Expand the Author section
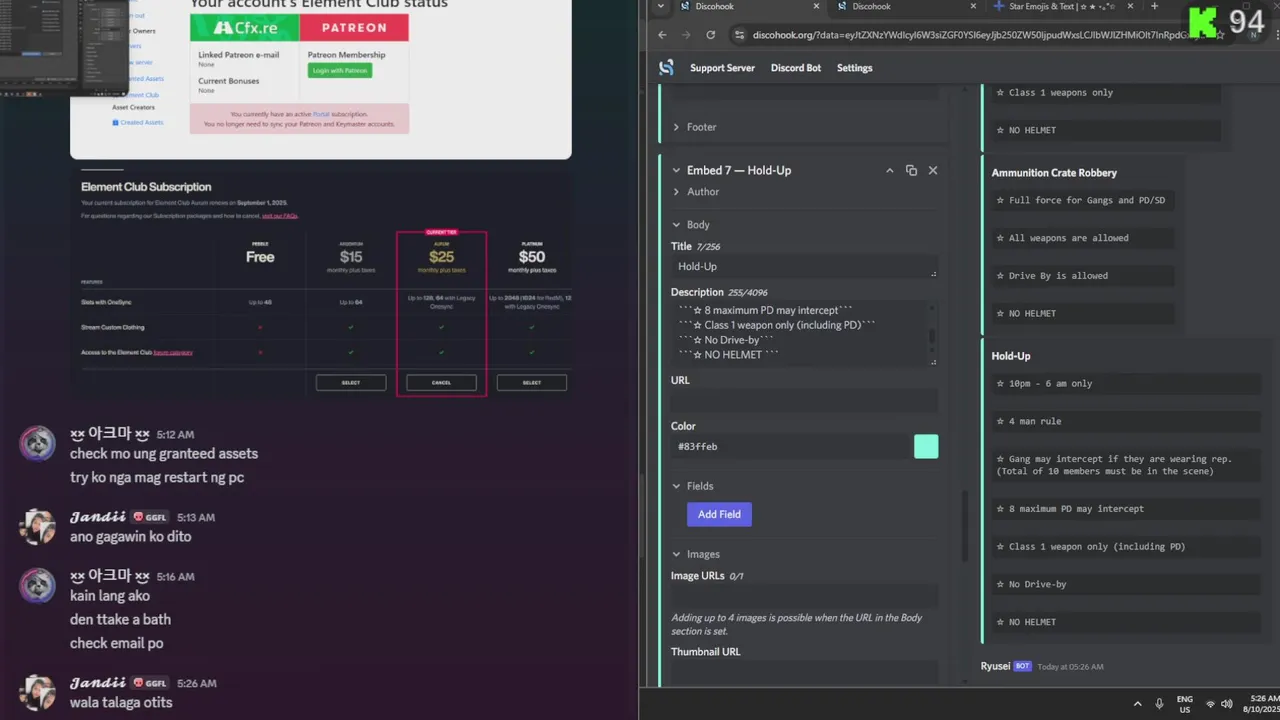 click(x=676, y=192)
